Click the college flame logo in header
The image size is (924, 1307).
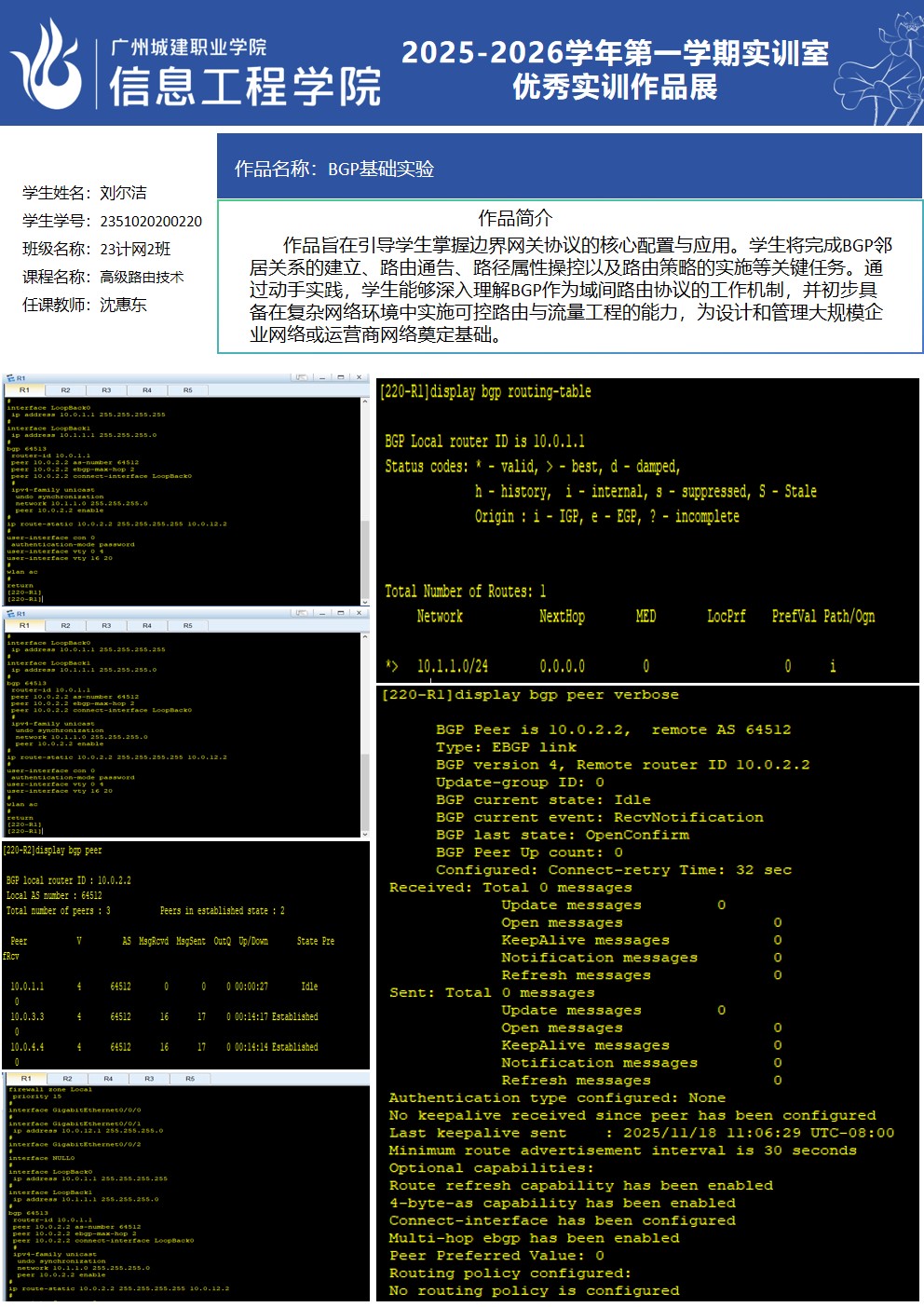tap(47, 65)
